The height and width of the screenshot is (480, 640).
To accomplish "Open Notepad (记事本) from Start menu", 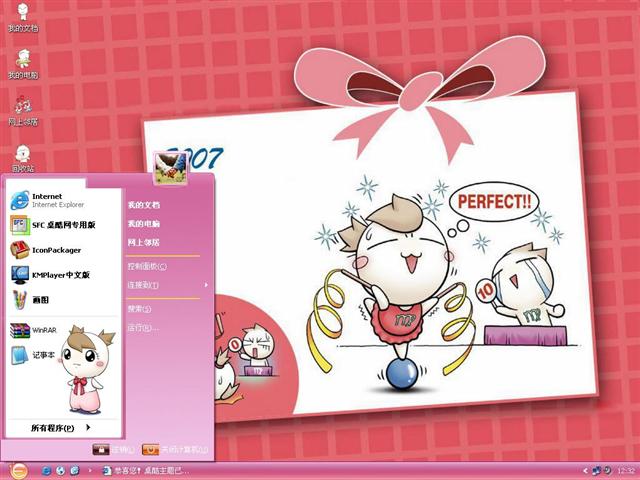I will (33, 355).
